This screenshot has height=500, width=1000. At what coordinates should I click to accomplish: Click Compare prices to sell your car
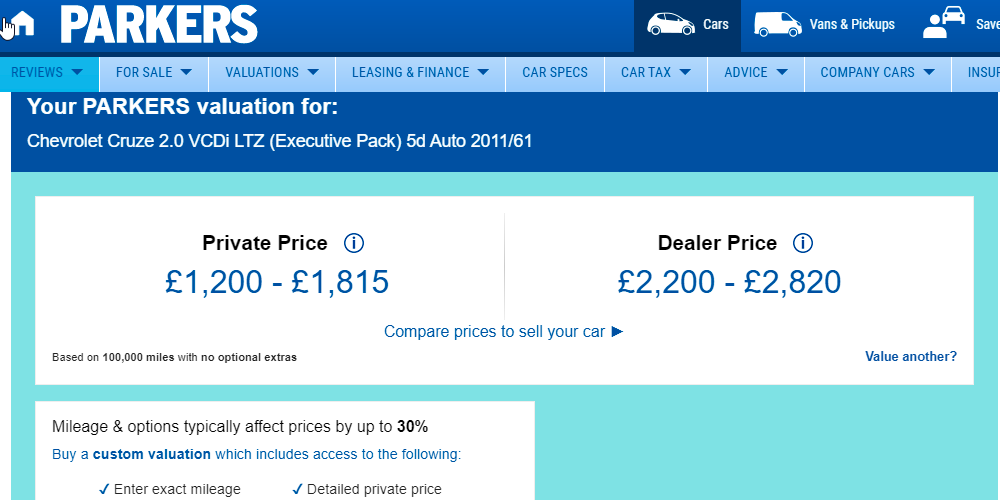503,331
